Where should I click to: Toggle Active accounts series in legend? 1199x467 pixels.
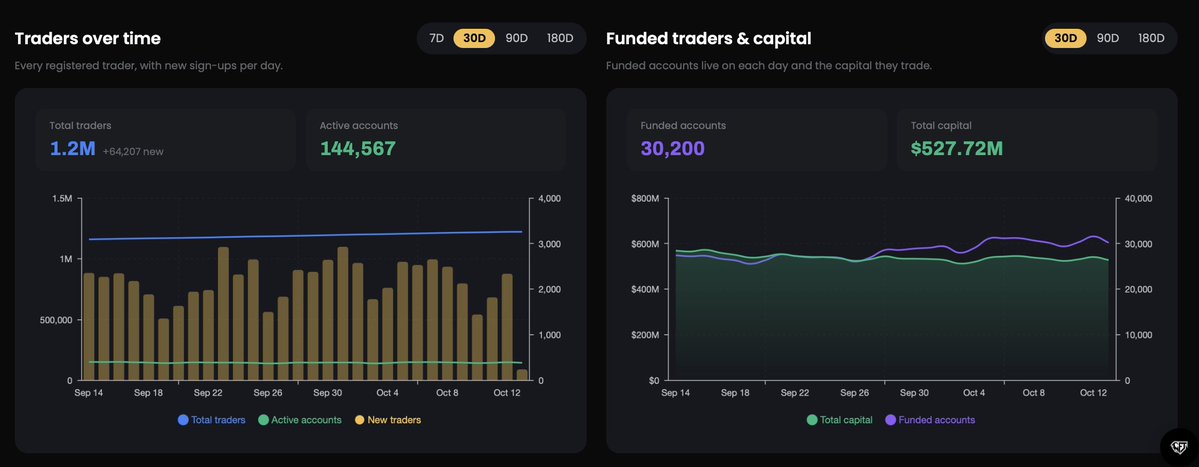300,420
